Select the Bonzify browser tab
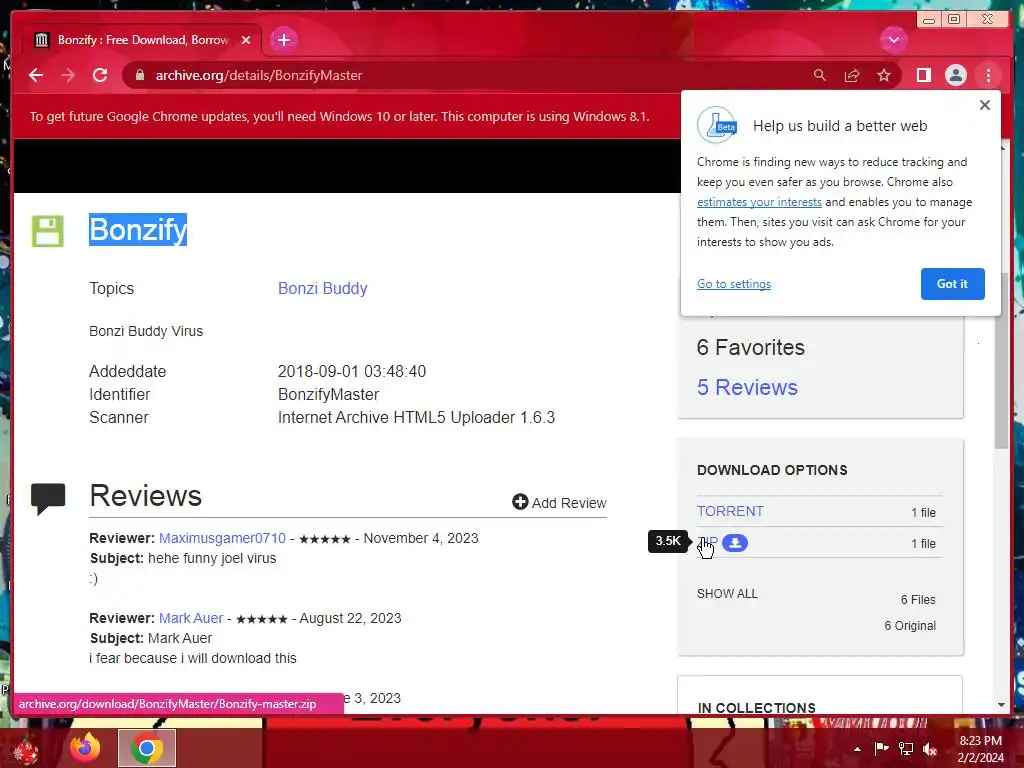Screen dimensions: 1024x768 tap(142, 40)
